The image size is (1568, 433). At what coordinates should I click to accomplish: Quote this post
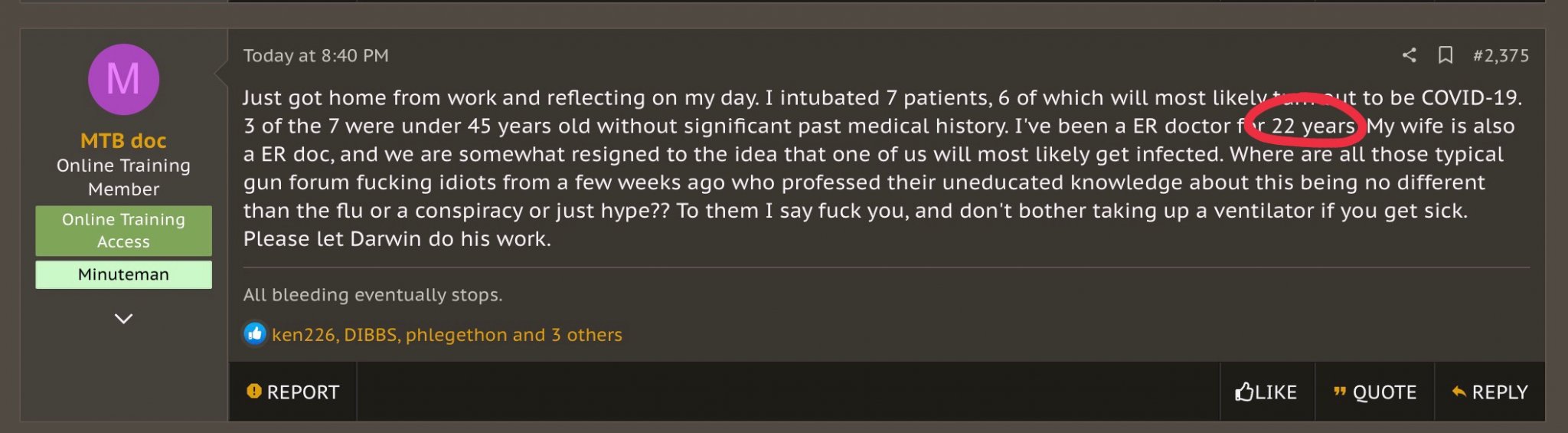(x=1375, y=392)
